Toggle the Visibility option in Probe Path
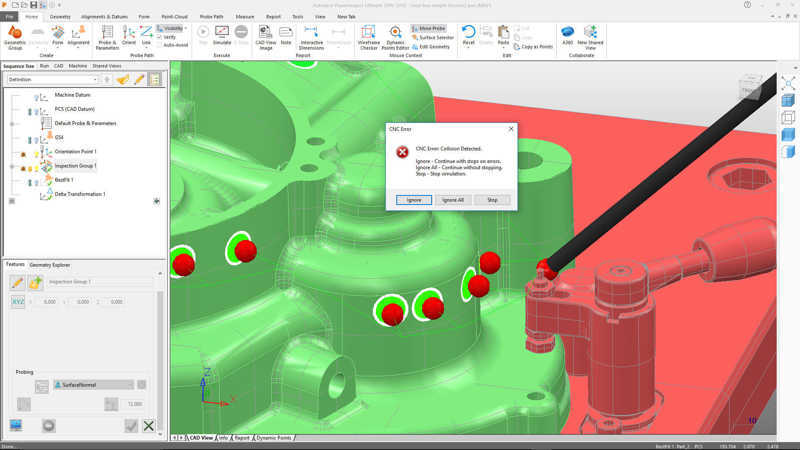 [x=160, y=28]
